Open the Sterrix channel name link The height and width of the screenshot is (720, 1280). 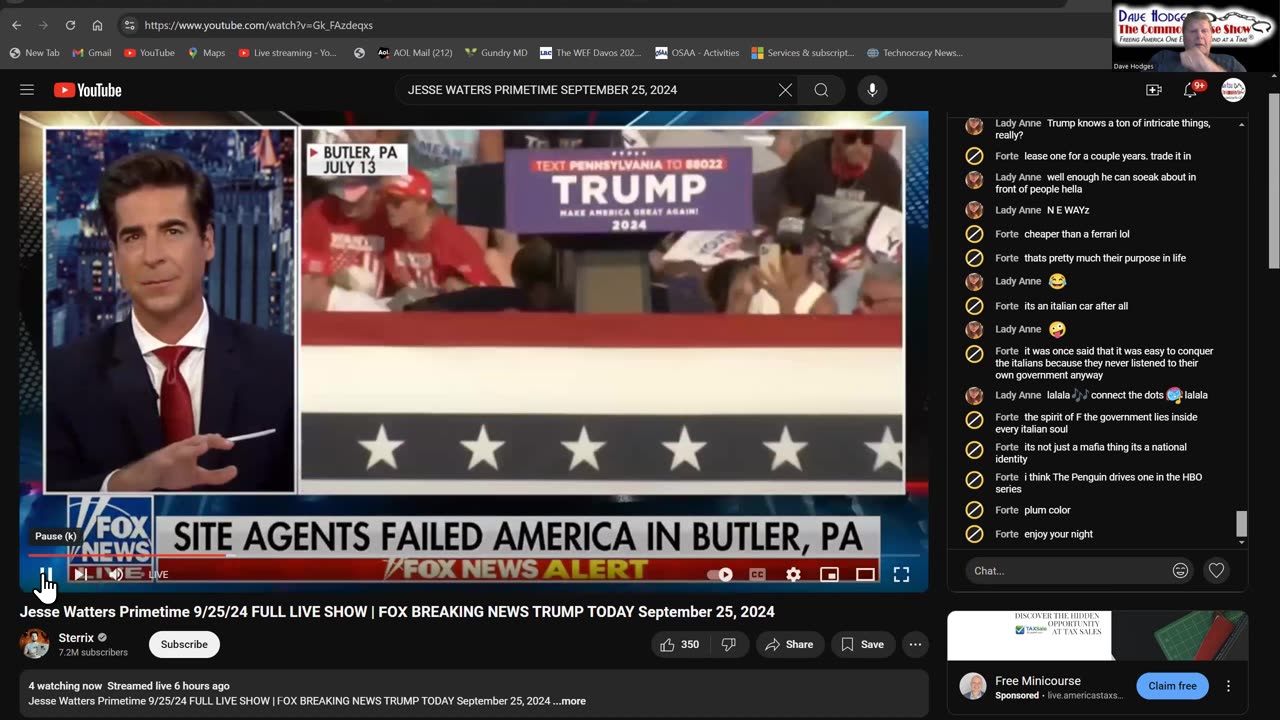point(76,638)
